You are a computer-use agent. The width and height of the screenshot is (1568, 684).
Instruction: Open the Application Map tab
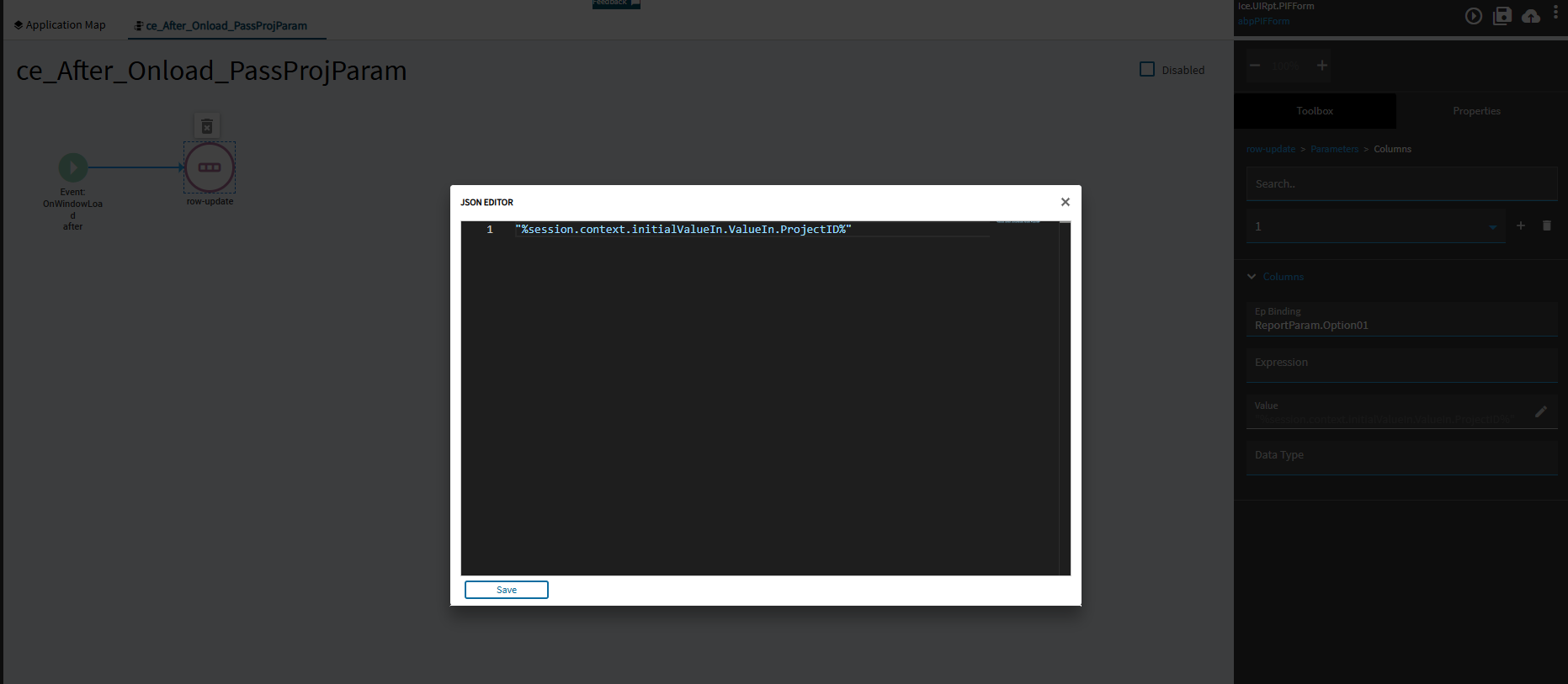click(x=60, y=25)
